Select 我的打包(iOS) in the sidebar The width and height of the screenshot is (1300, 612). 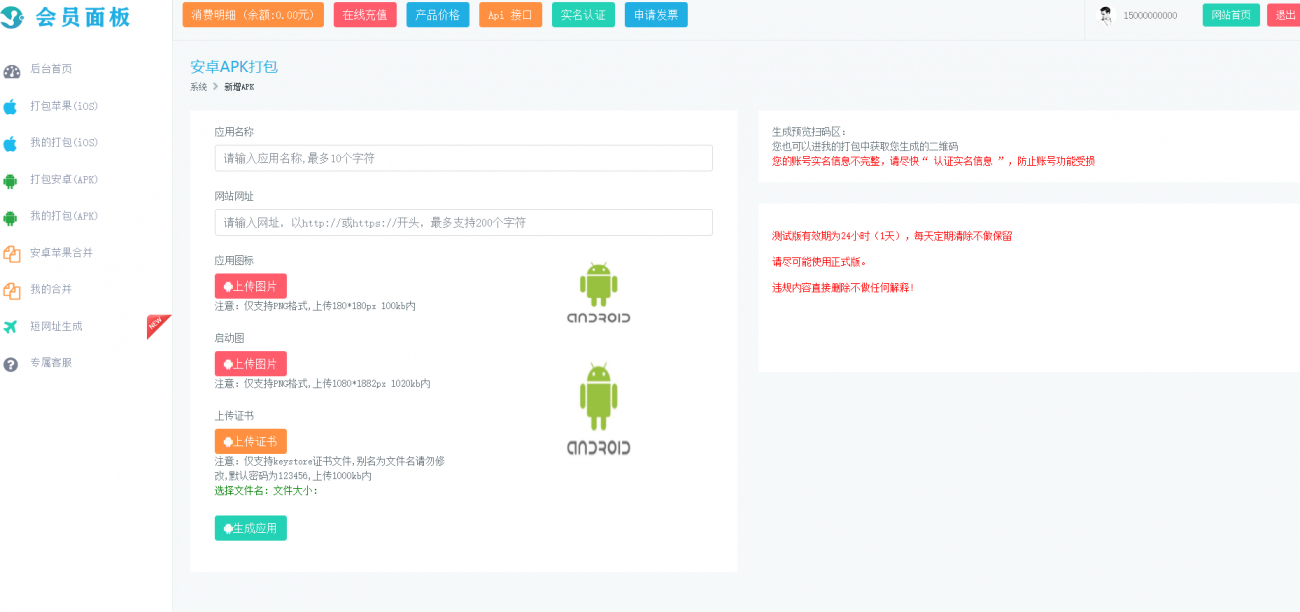(x=12, y=143)
